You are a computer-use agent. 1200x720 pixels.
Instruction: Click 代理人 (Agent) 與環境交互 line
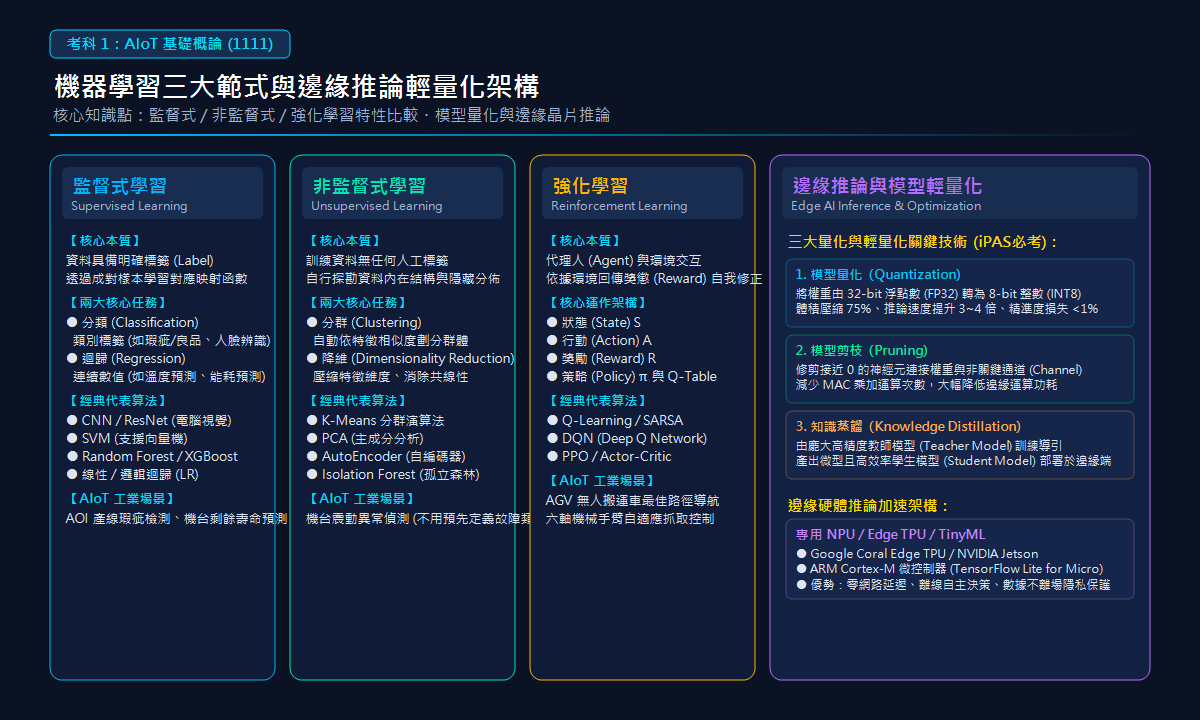(623, 260)
